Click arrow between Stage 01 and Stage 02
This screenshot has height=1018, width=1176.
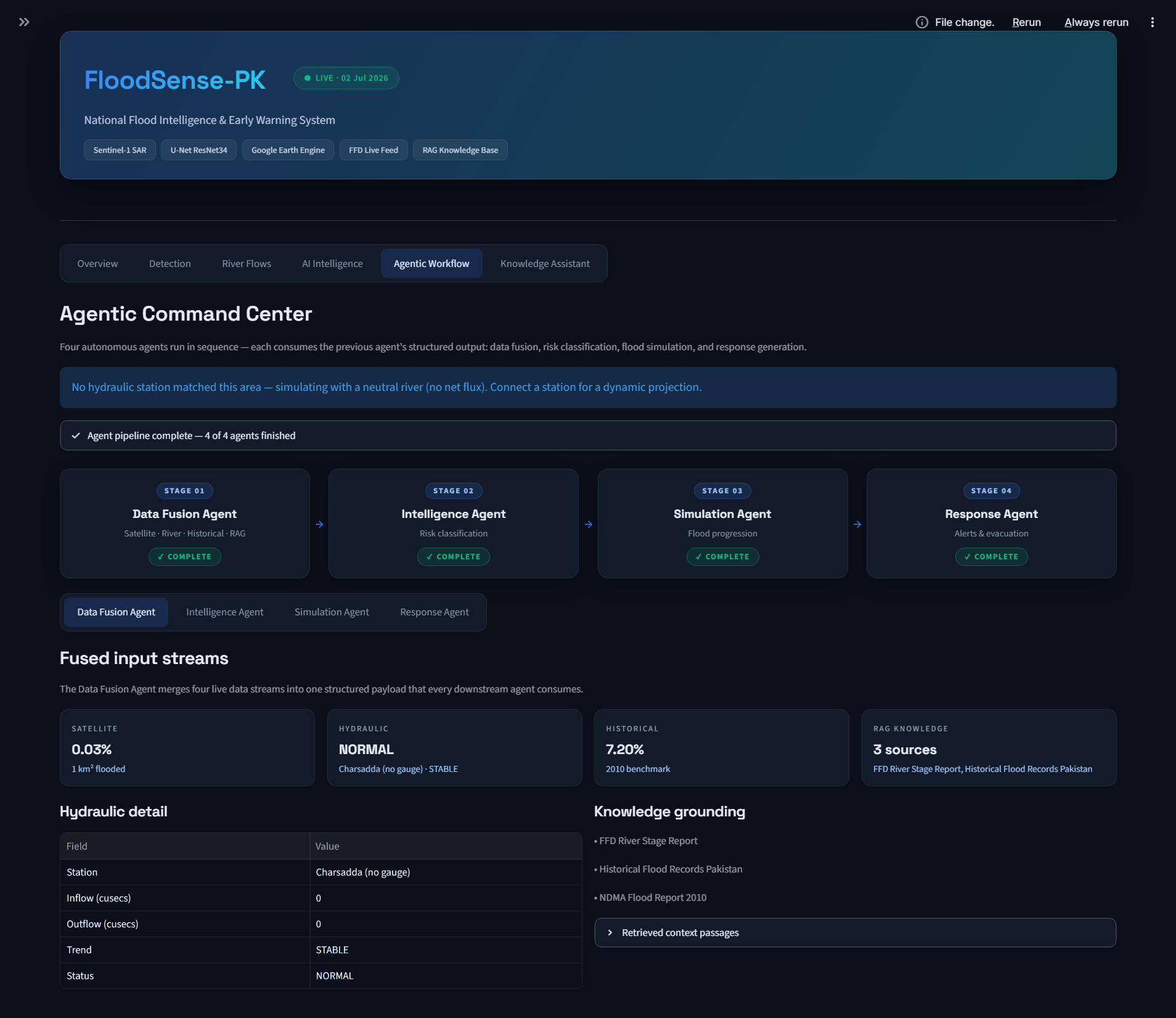click(x=319, y=524)
